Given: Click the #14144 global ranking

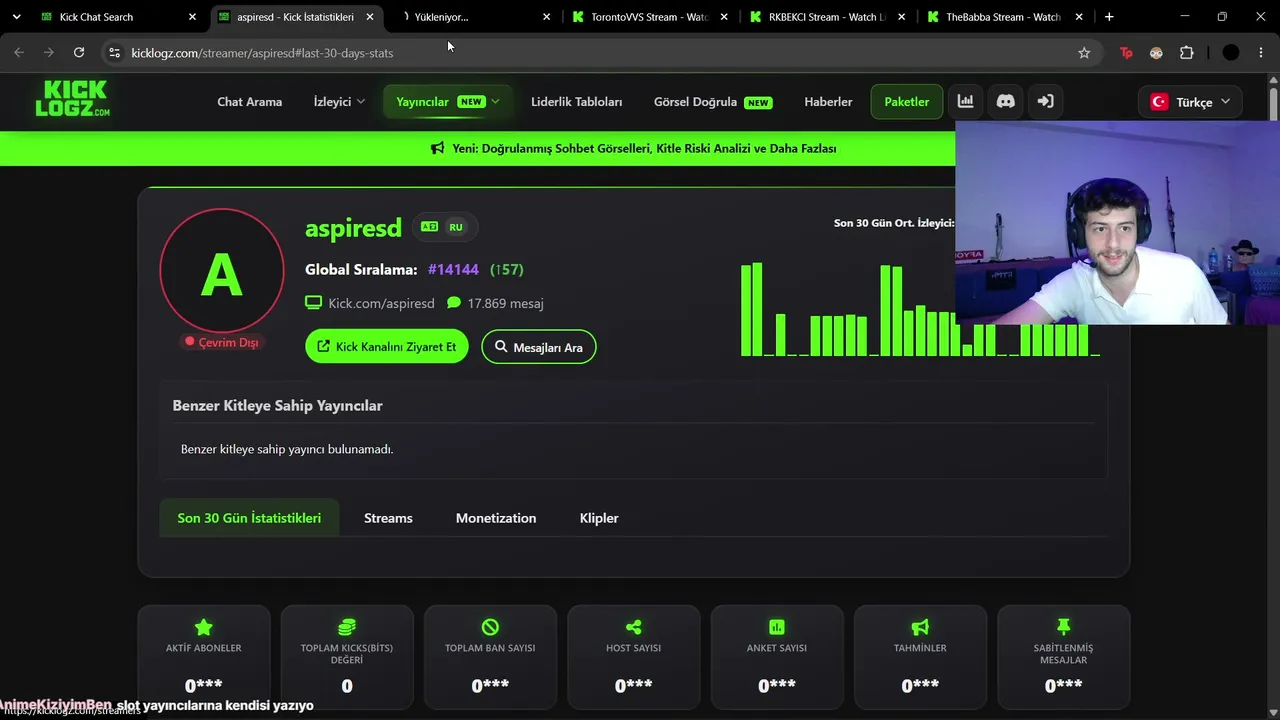Looking at the screenshot, I should coord(453,269).
